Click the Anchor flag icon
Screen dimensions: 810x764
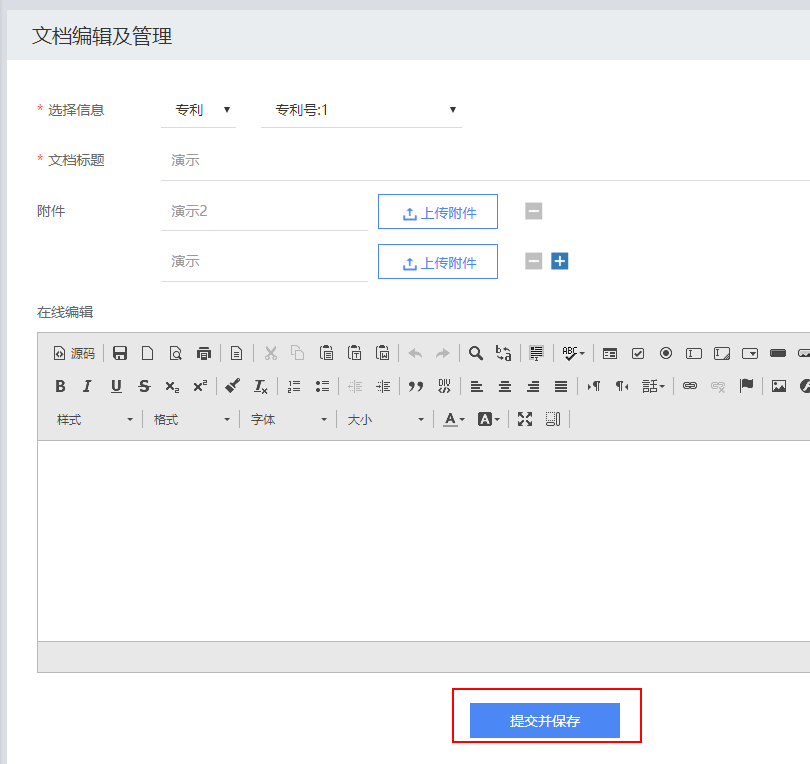(x=746, y=386)
